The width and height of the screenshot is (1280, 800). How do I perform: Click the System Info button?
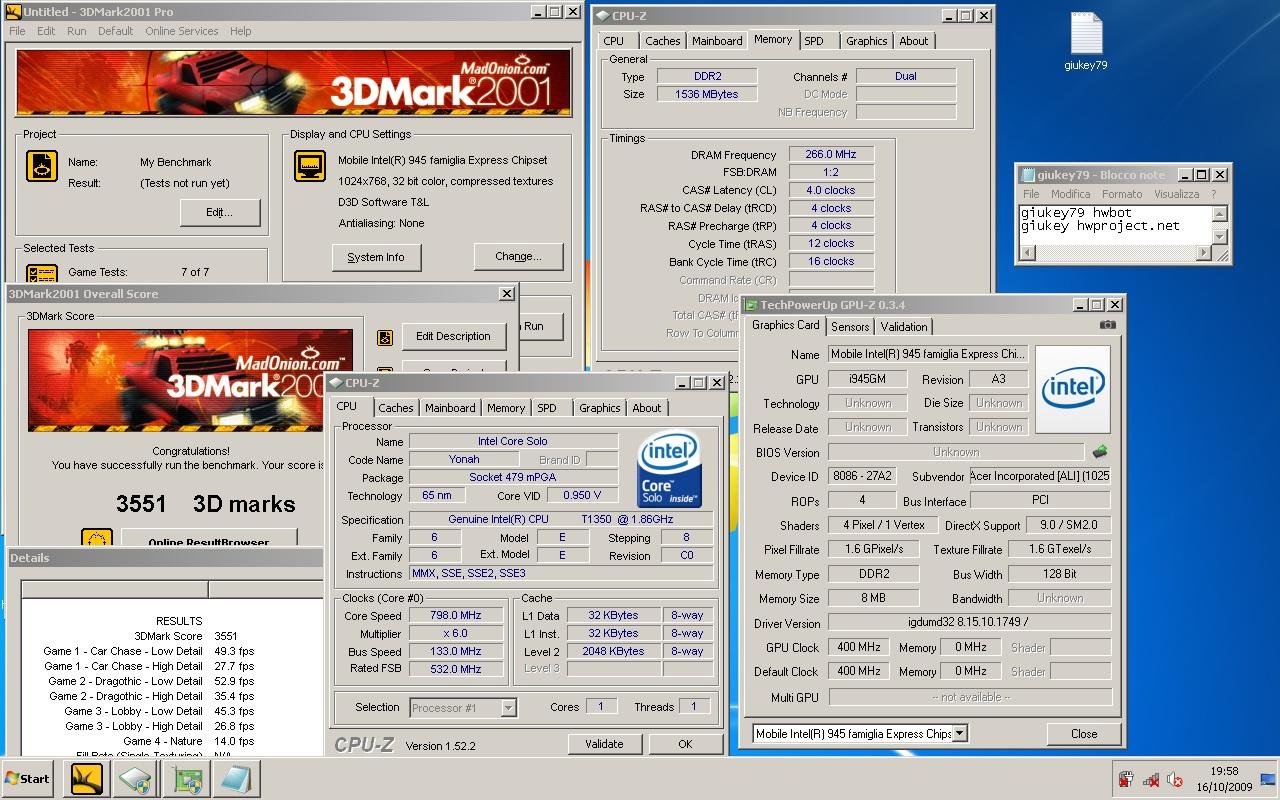click(376, 257)
